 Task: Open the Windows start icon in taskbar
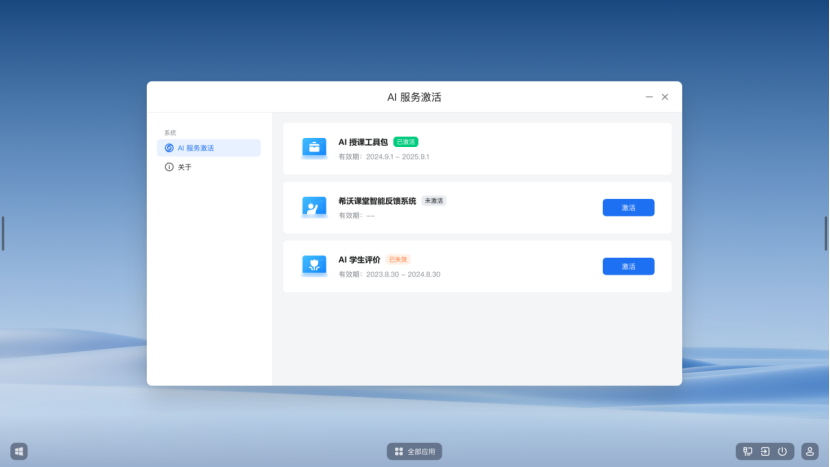19,452
